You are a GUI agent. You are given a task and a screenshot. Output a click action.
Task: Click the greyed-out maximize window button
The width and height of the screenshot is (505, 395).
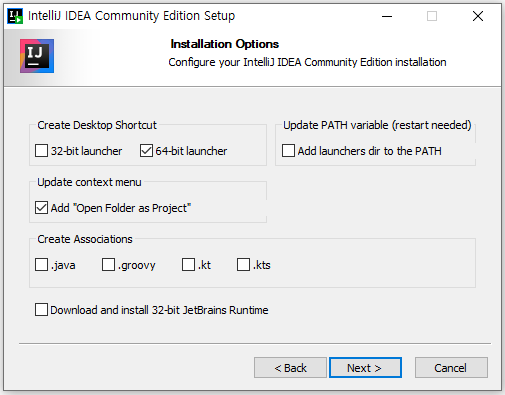432,16
